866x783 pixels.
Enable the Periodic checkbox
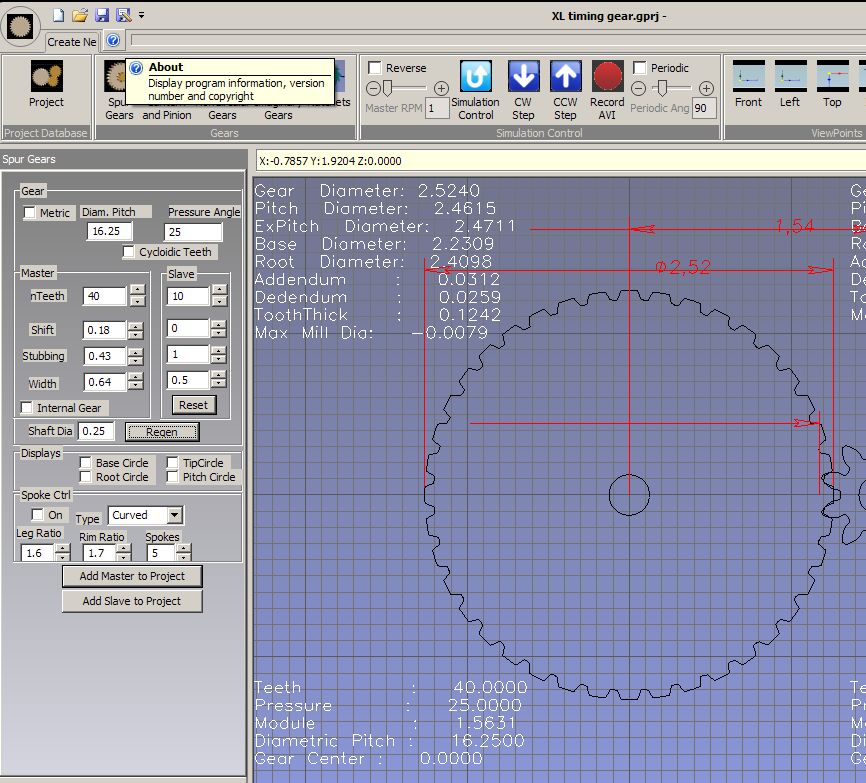pyautogui.click(x=640, y=68)
